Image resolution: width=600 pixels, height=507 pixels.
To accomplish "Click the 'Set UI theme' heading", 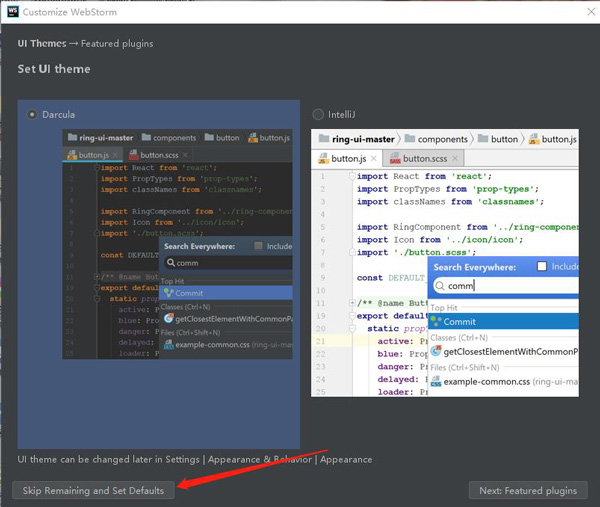I will [x=54, y=69].
